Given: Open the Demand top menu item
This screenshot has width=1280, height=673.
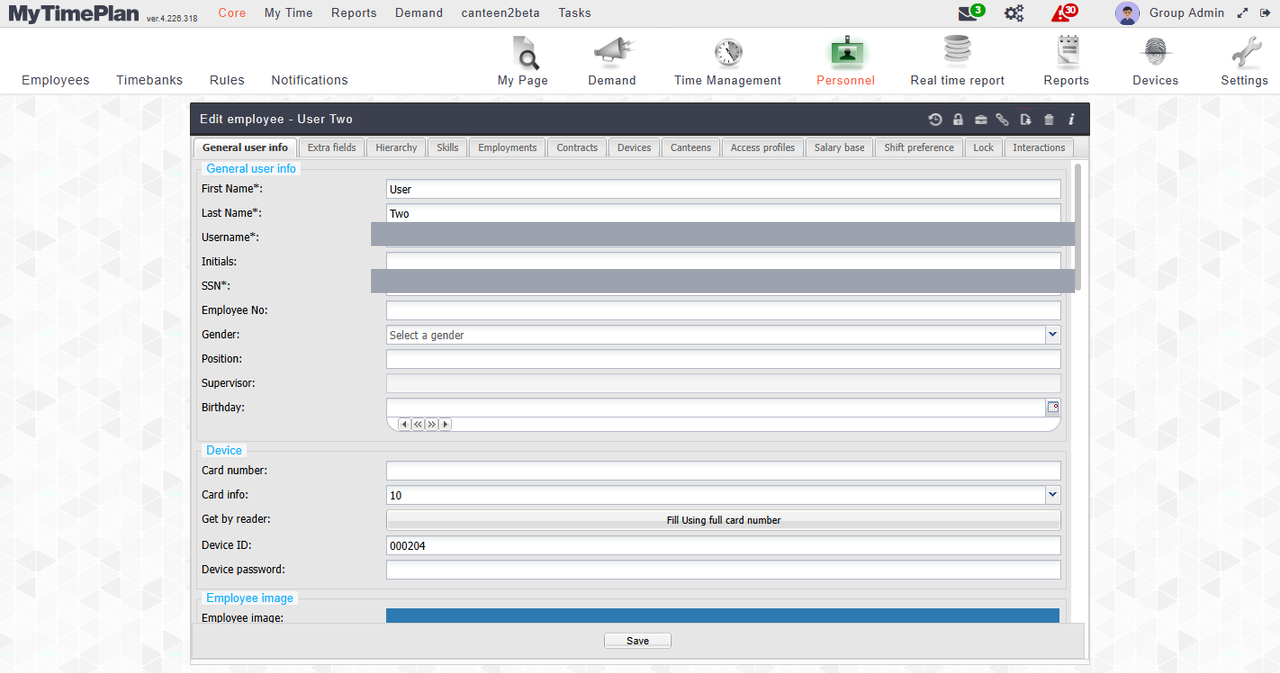Looking at the screenshot, I should 419,13.
